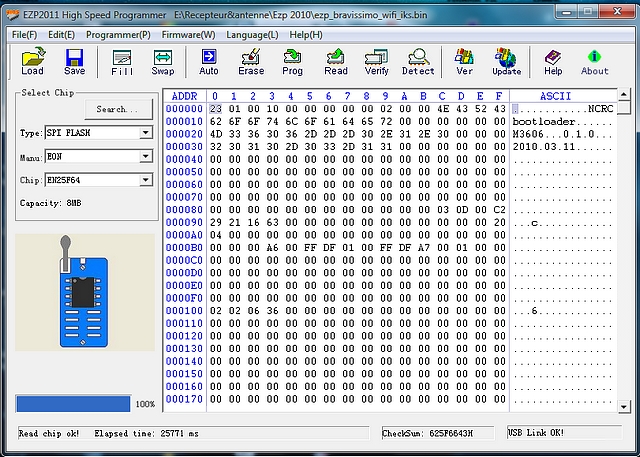The height and width of the screenshot is (457, 640).
Task: Detect the chip with the Detect icon
Action: click(x=418, y=62)
